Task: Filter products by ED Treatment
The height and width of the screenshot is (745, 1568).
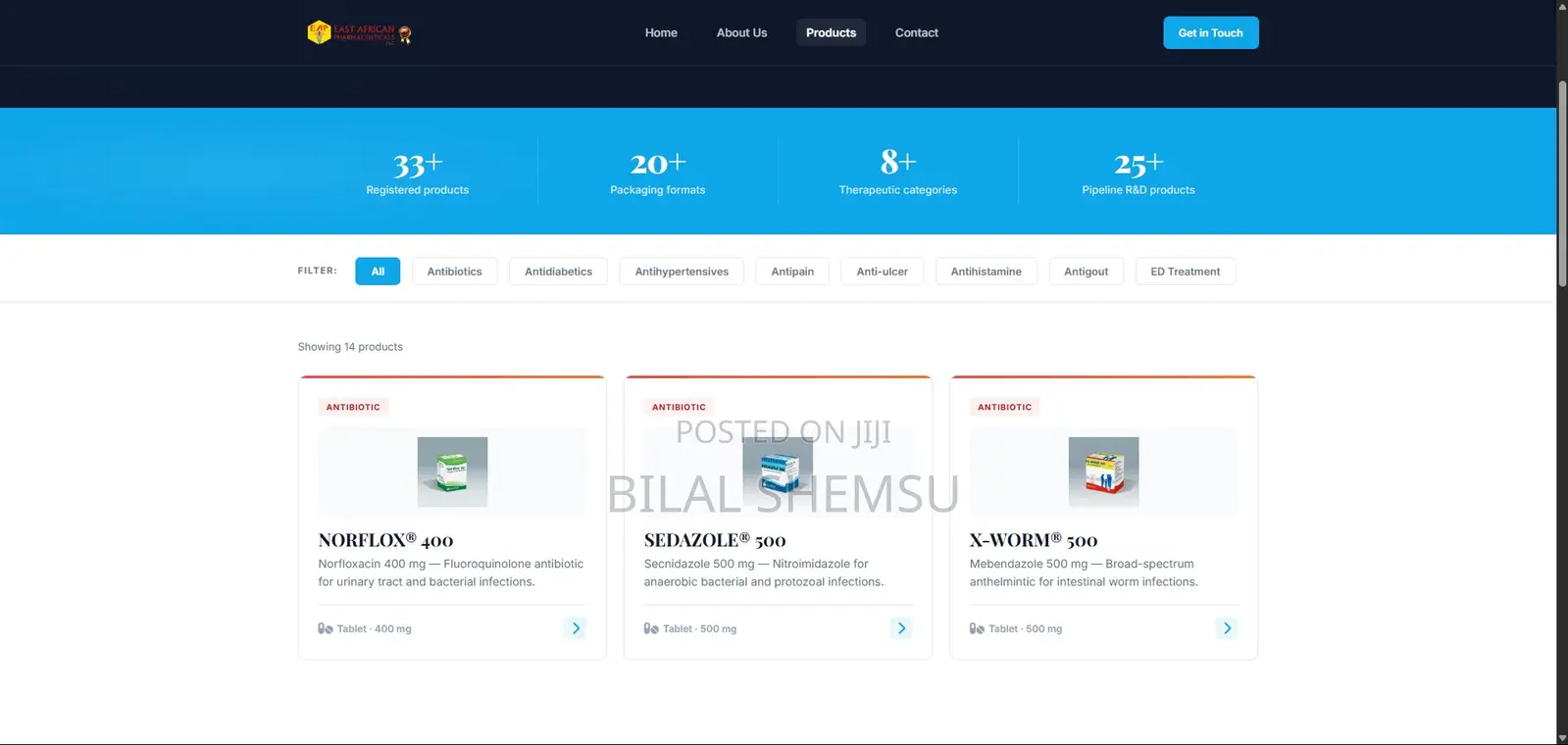Action: pyautogui.click(x=1186, y=272)
